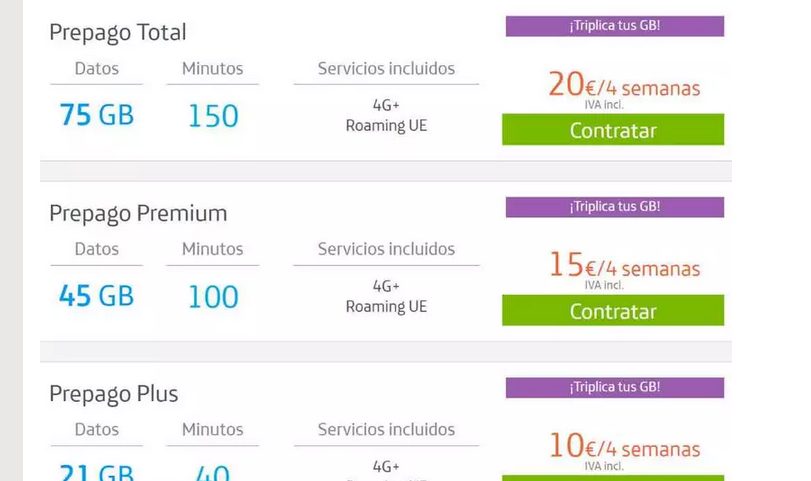Open the Prepago Premium plan heading
Image resolution: width=811 pixels, height=481 pixels.
138,213
